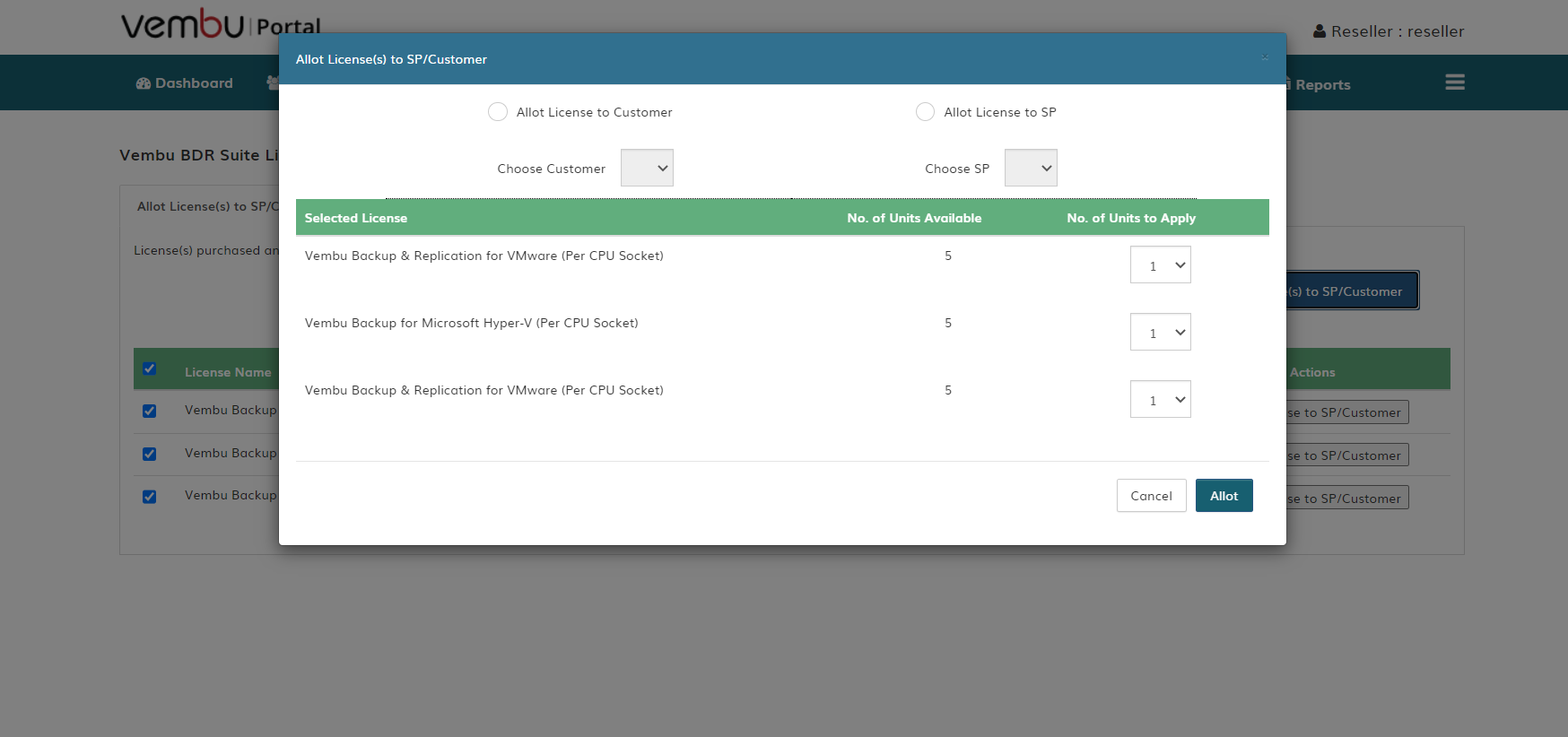Open units dropdown for first VMware license

click(x=1160, y=265)
